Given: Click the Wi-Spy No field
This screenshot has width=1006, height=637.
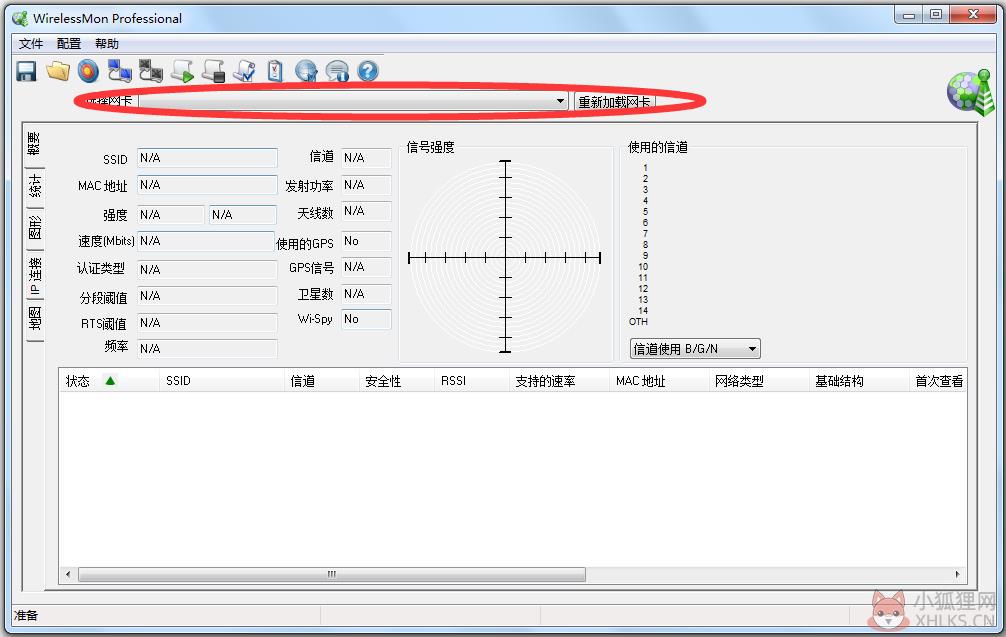Looking at the screenshot, I should (x=366, y=319).
